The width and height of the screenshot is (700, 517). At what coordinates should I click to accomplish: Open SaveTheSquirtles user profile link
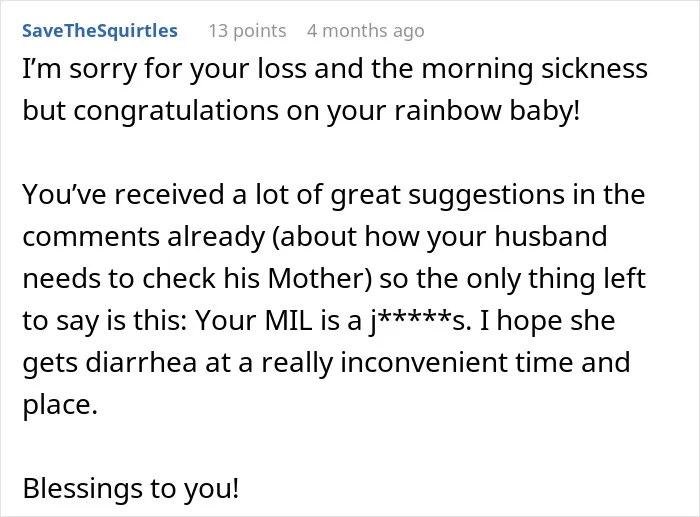pos(100,31)
